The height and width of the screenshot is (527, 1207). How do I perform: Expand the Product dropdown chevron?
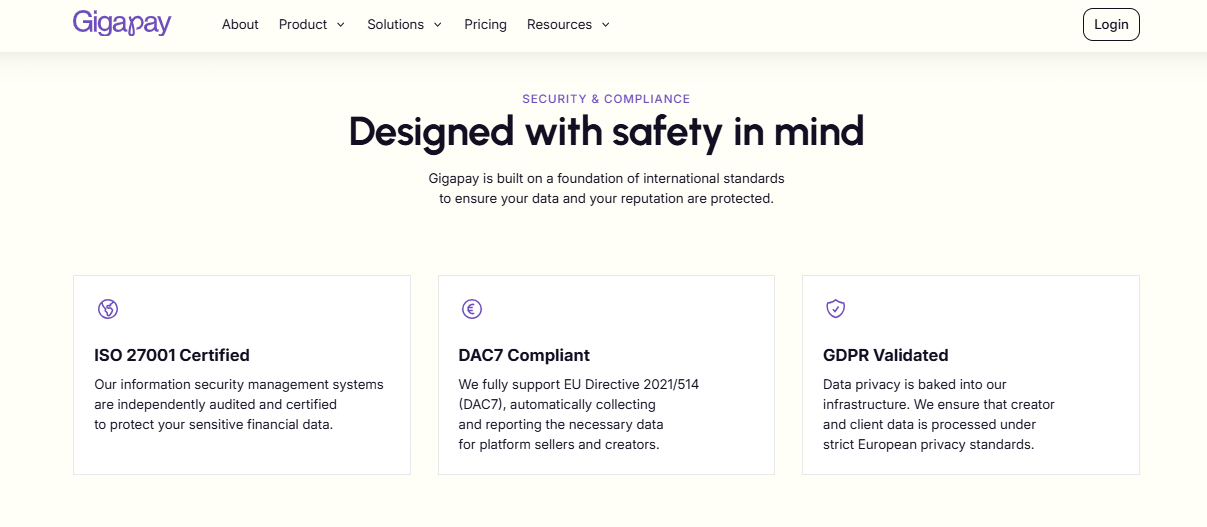click(x=341, y=25)
